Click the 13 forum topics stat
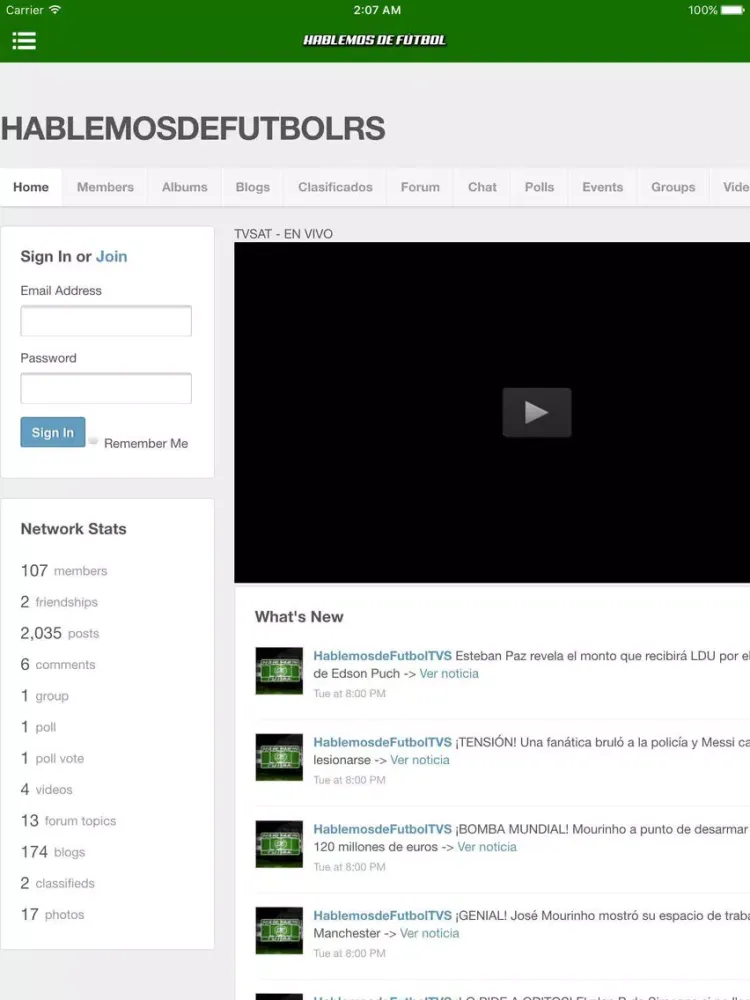 [68, 820]
